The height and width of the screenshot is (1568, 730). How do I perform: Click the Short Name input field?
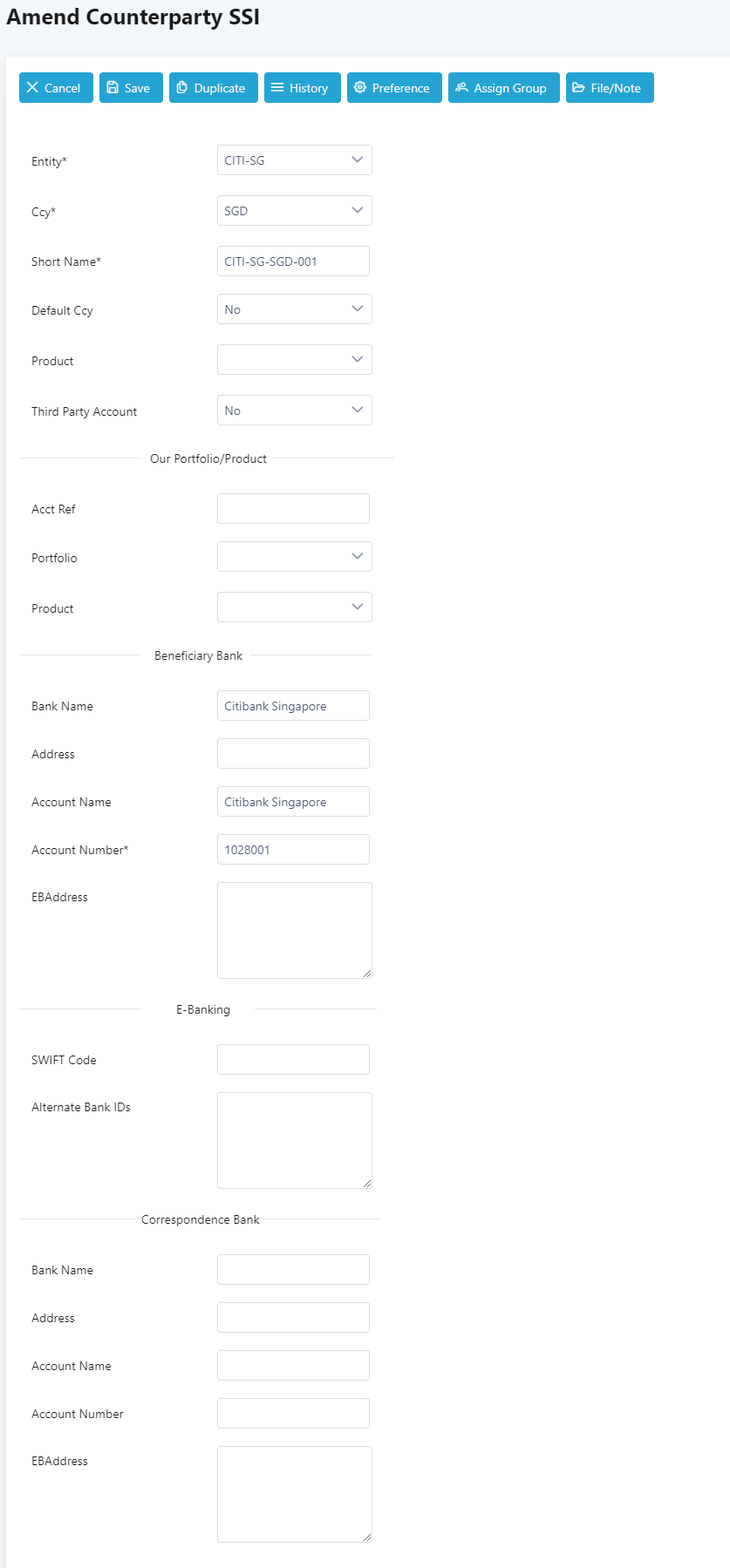(293, 261)
